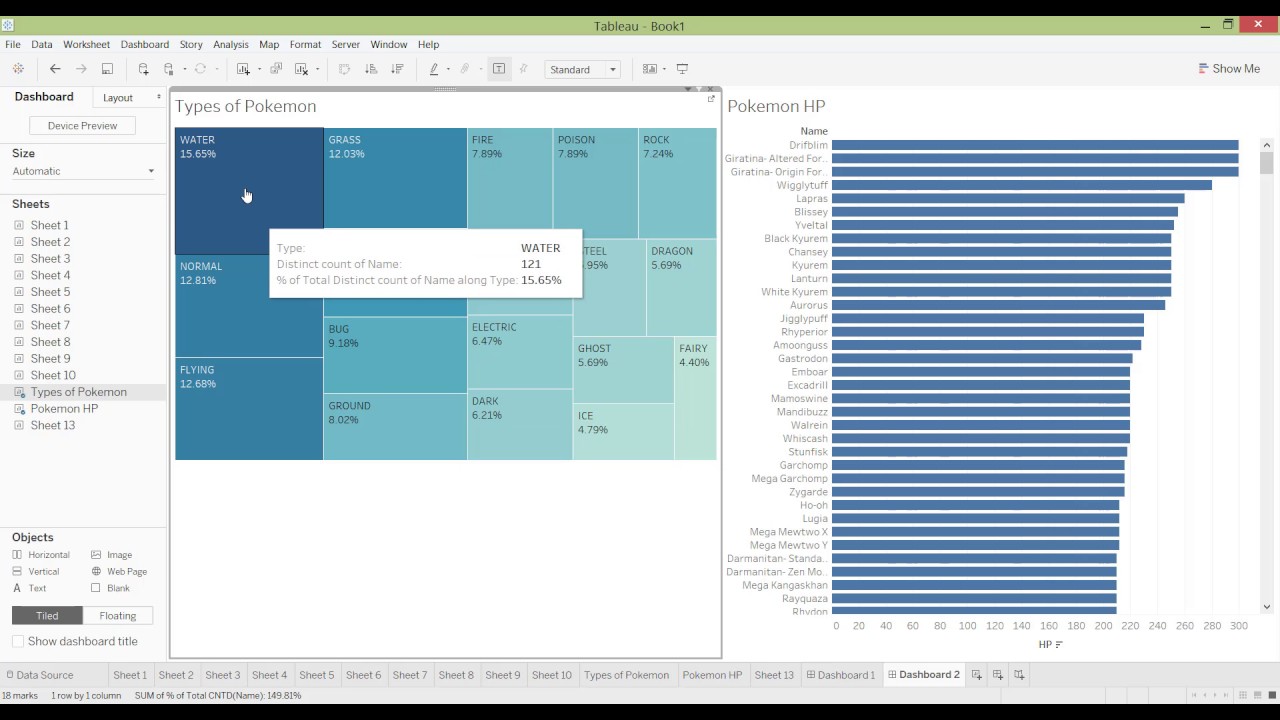Click the new worksheet chart icon
The height and width of the screenshot is (720, 1280).
pyautogui.click(x=243, y=69)
